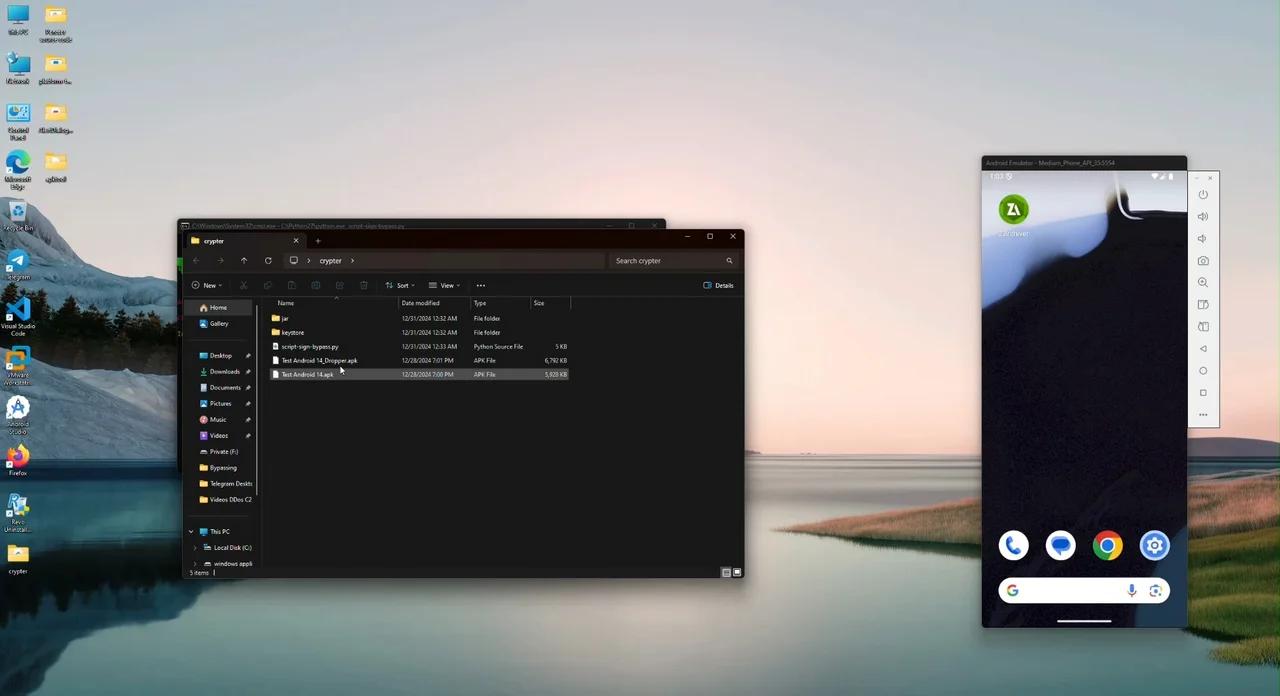Viewport: 1280px width, 696px height.
Task: Select the script-sign-bypass.py file
Action: tap(309, 347)
